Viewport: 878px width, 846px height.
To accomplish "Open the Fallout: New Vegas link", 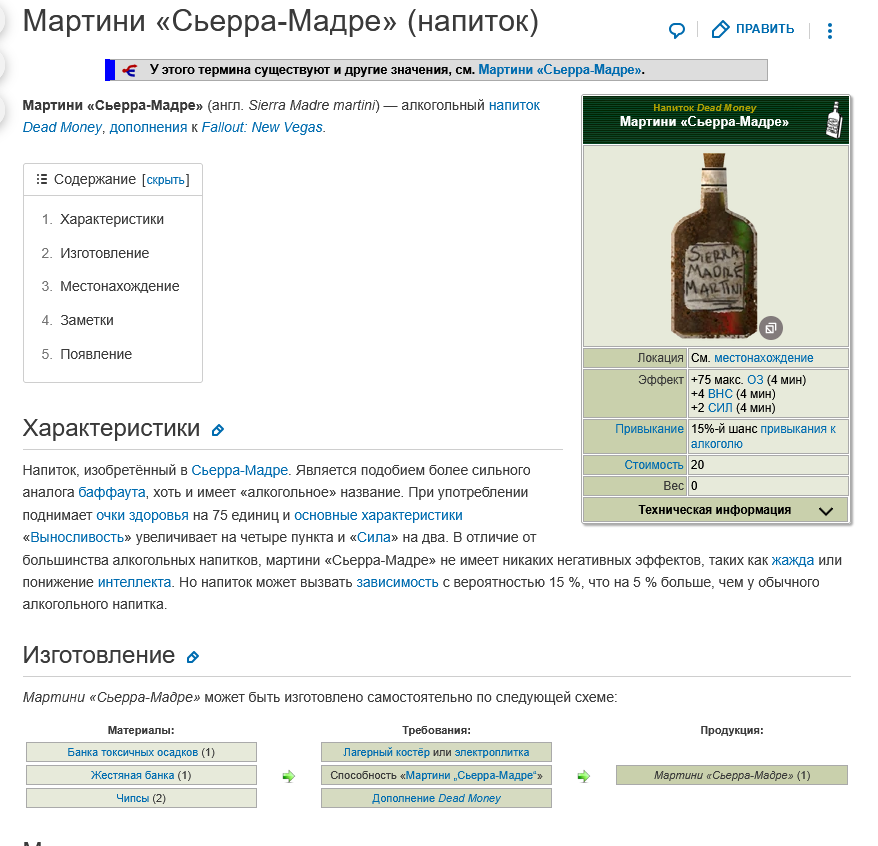I will click(x=262, y=127).
